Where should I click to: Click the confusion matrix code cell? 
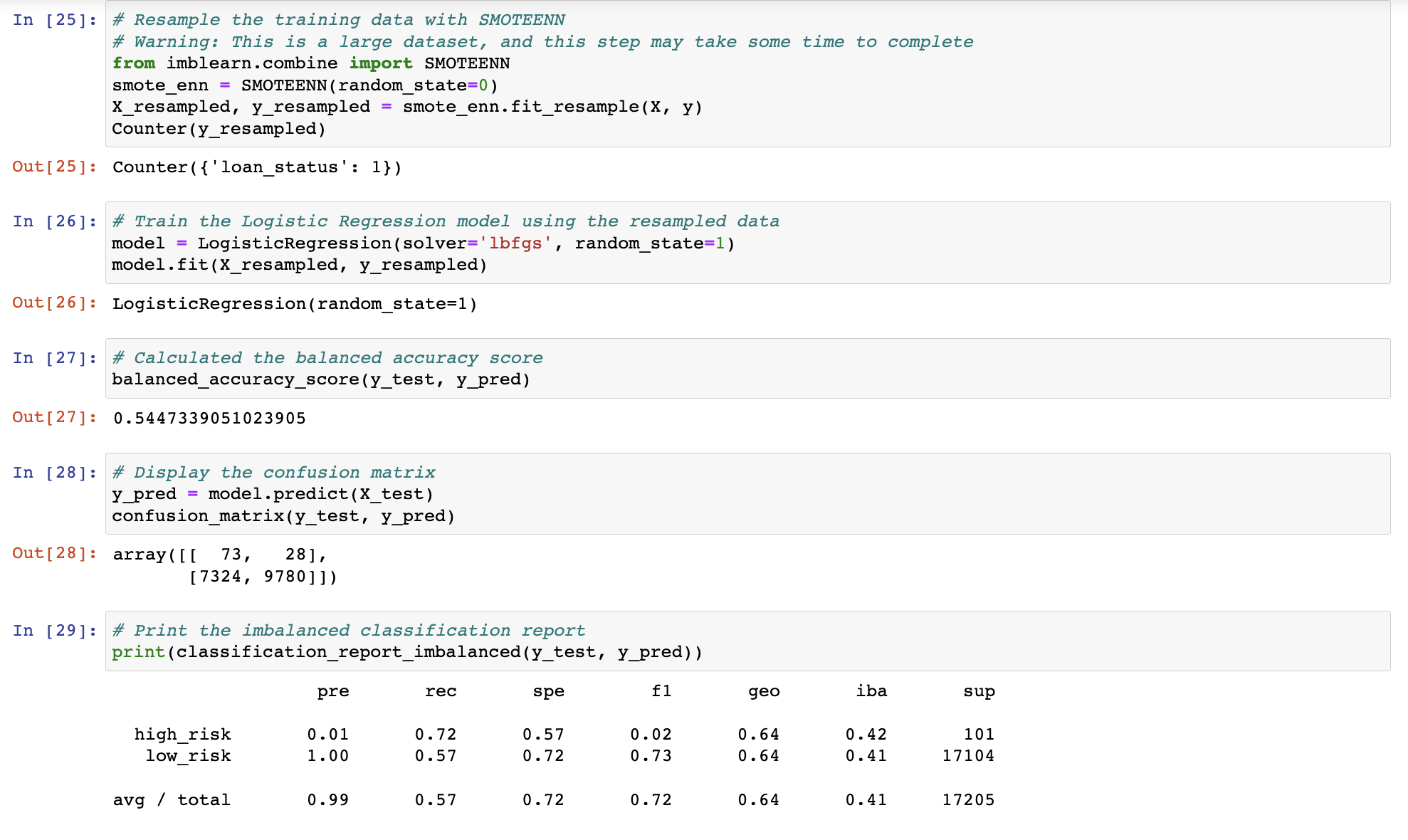tap(747, 494)
